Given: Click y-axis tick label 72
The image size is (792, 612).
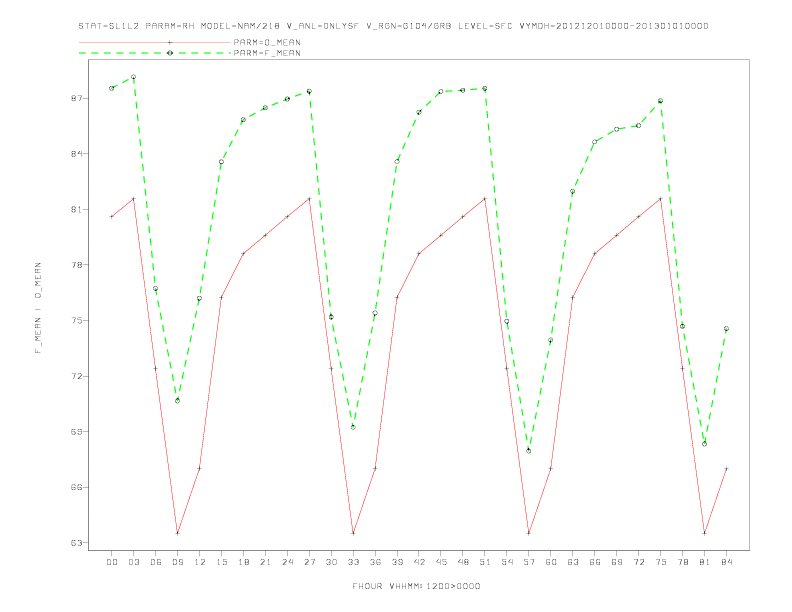Looking at the screenshot, I should point(77,377).
